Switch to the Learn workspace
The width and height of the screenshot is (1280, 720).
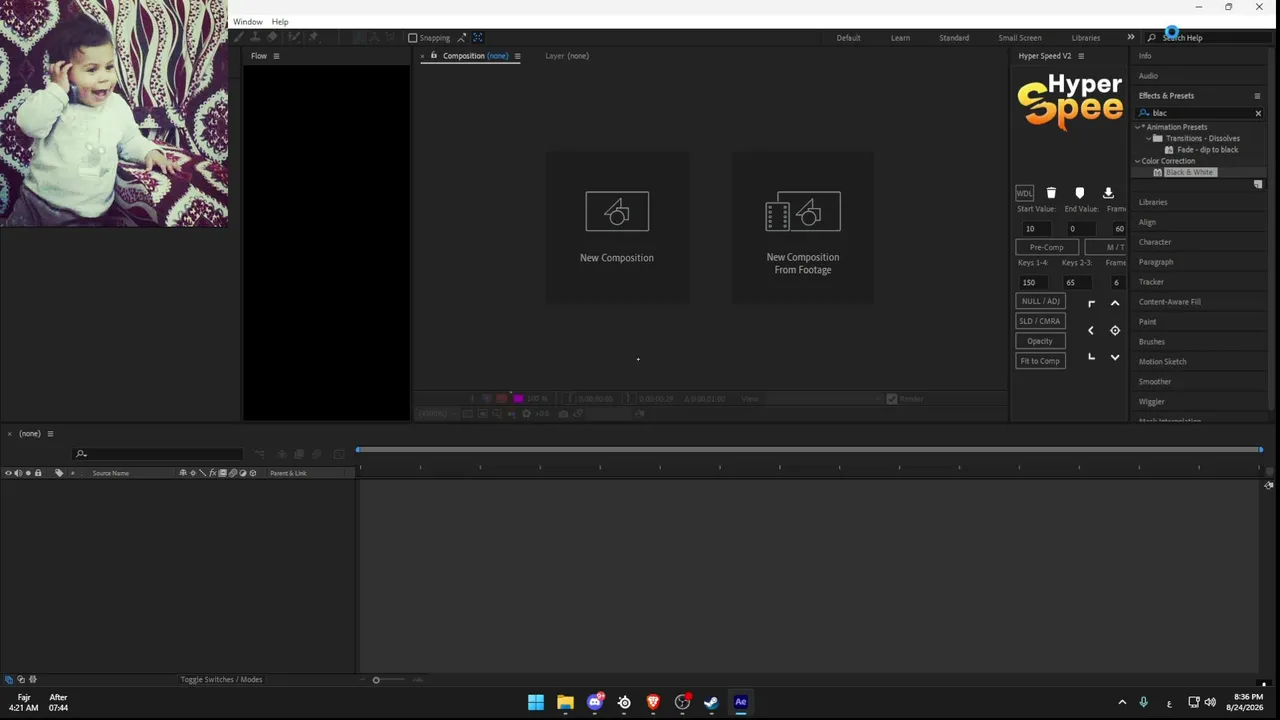pos(900,38)
